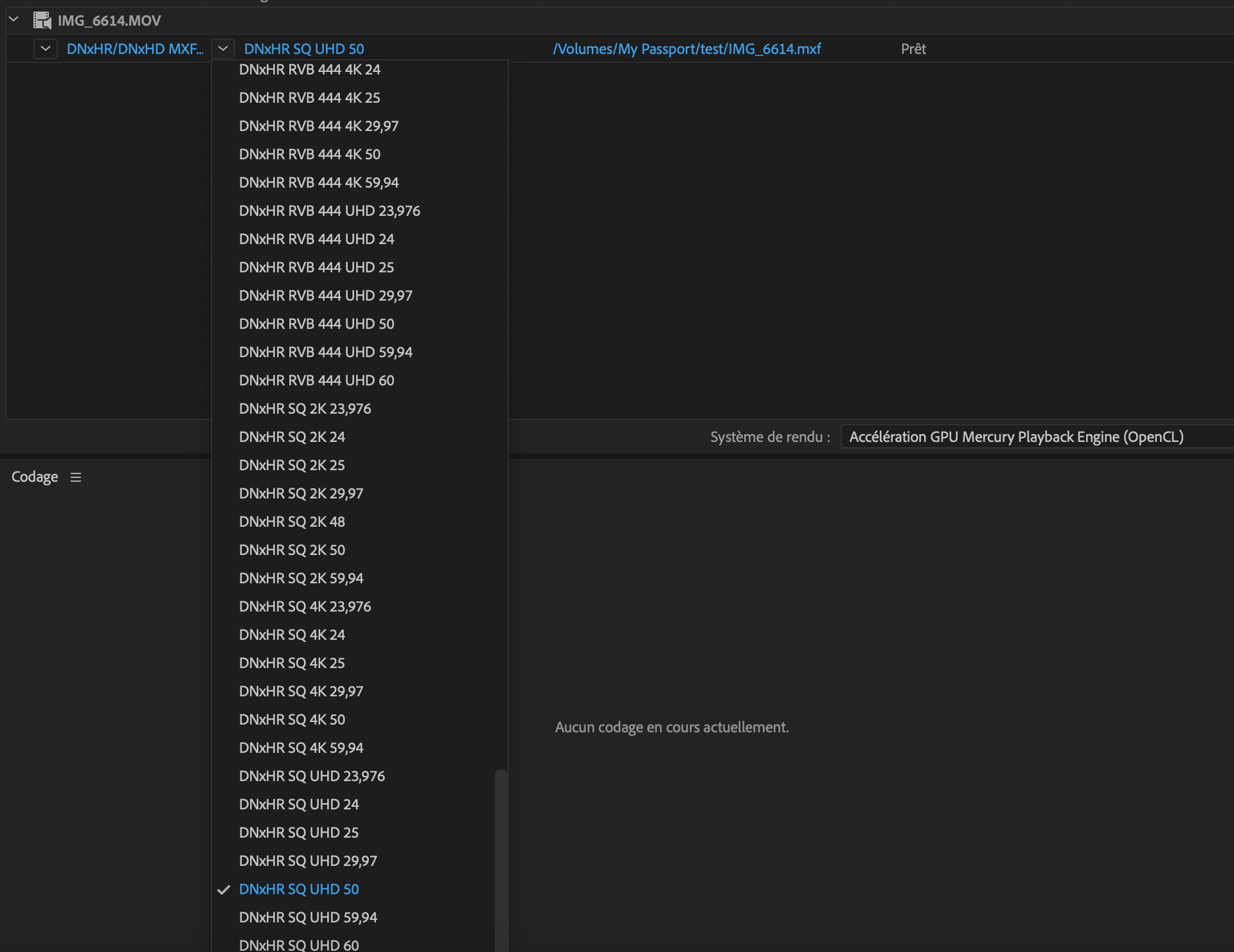Open the output path IMG_6614.mxf link
The height and width of the screenshot is (952, 1234).
click(686, 49)
